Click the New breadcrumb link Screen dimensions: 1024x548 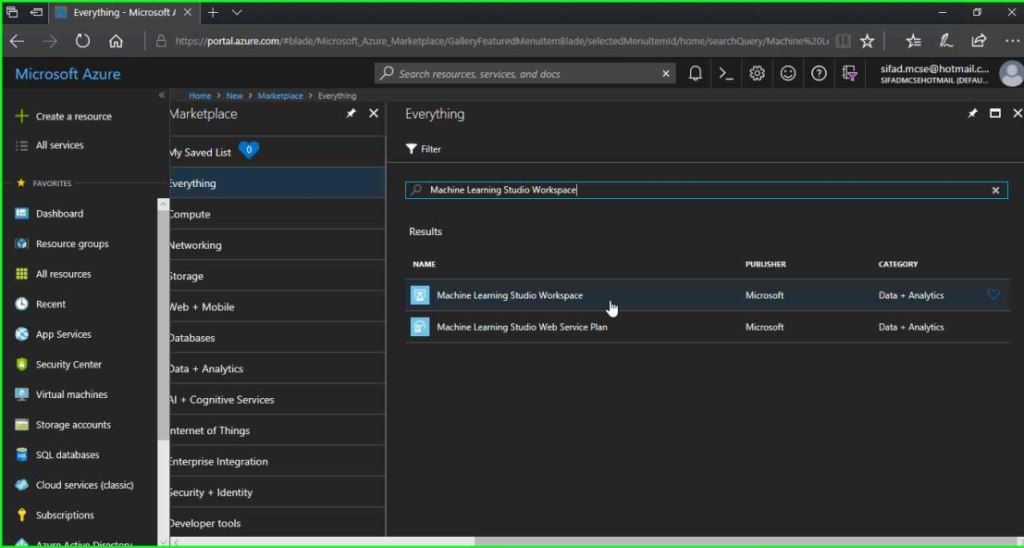(x=234, y=95)
